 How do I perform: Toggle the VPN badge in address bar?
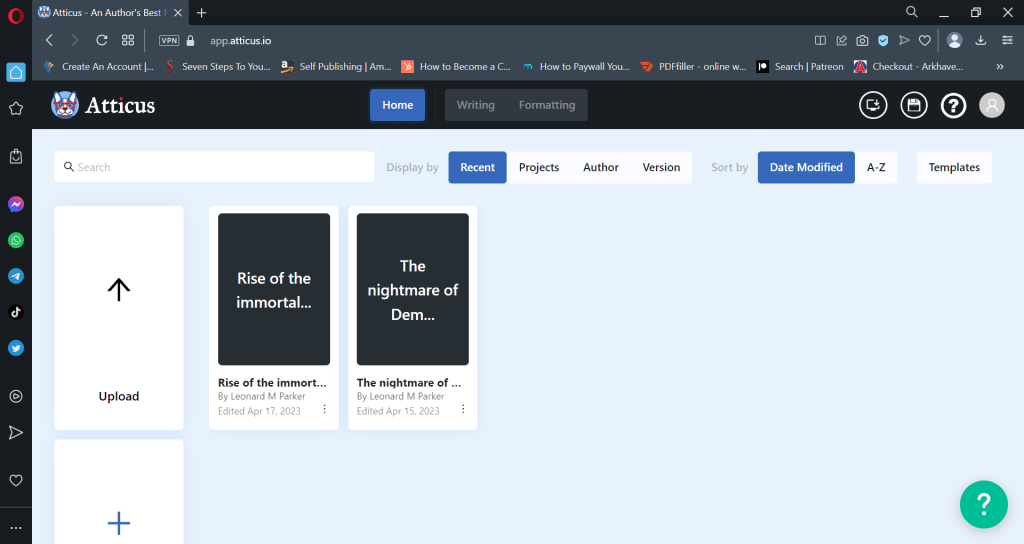(168, 41)
